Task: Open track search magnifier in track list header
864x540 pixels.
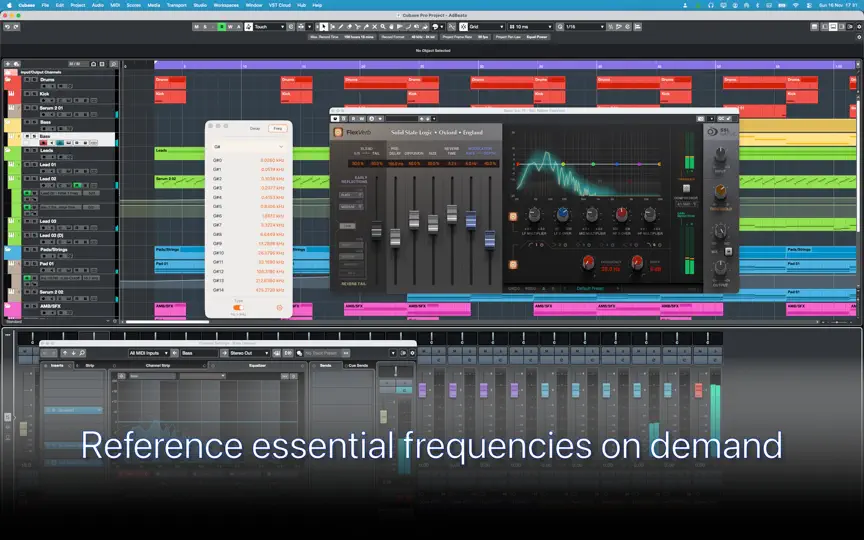Action: pos(114,64)
